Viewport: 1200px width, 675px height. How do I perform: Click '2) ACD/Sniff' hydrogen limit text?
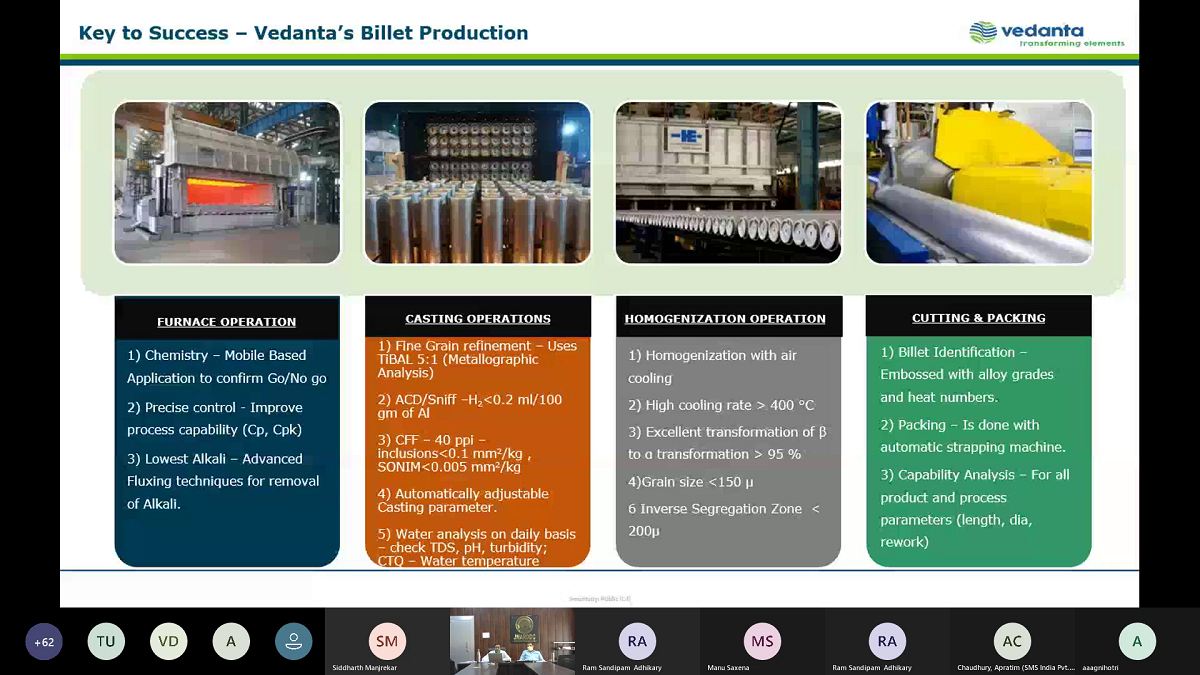pyautogui.click(x=470, y=406)
